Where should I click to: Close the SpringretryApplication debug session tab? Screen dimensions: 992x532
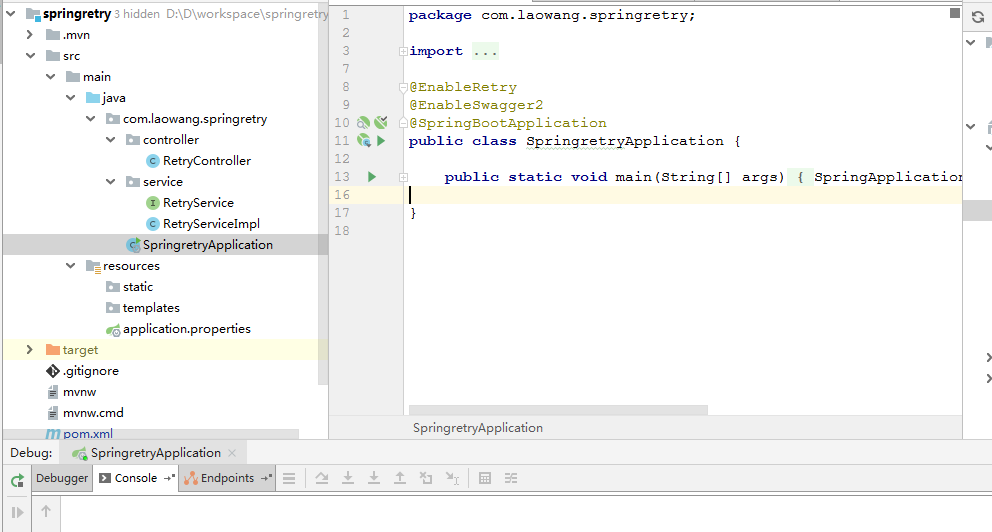point(232,453)
